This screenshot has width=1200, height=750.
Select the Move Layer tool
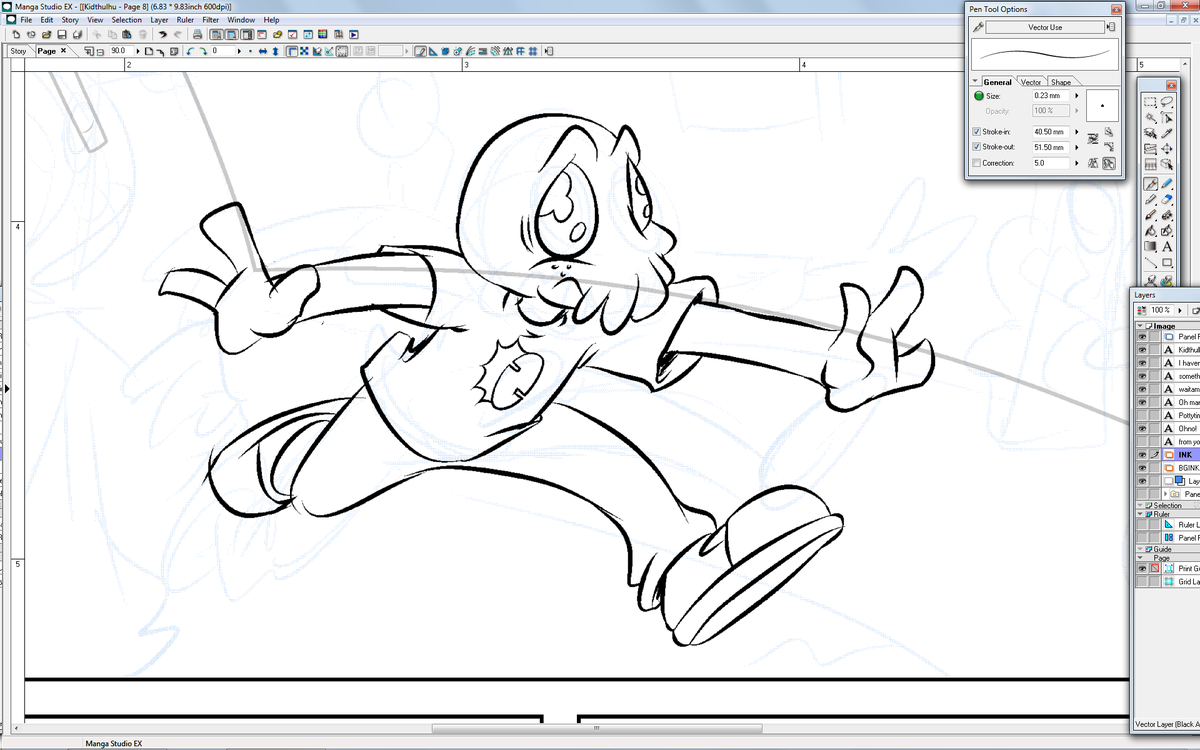pyautogui.click(x=1167, y=149)
